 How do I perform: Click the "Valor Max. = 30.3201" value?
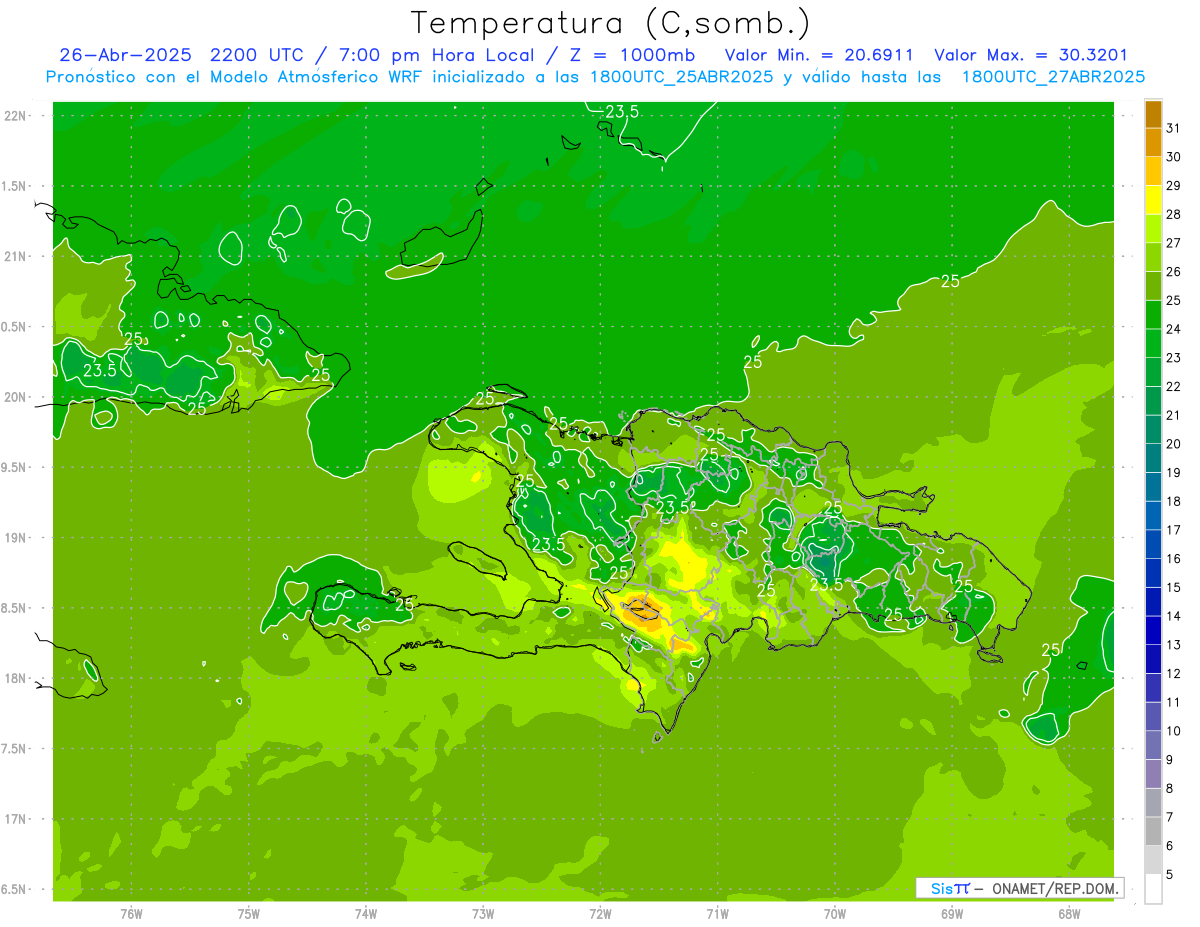(x=1031, y=55)
